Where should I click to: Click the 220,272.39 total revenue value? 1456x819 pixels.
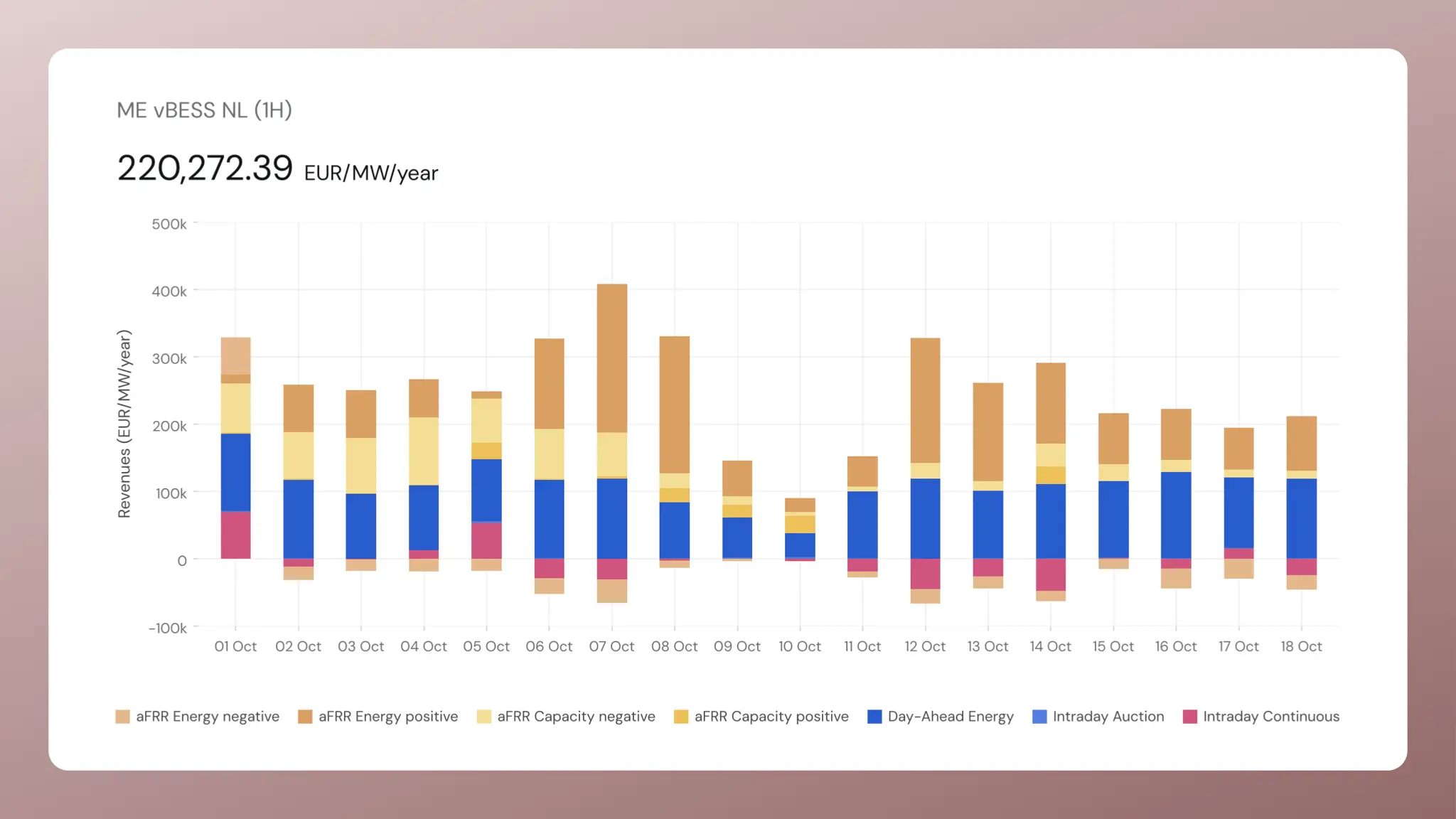(x=205, y=168)
